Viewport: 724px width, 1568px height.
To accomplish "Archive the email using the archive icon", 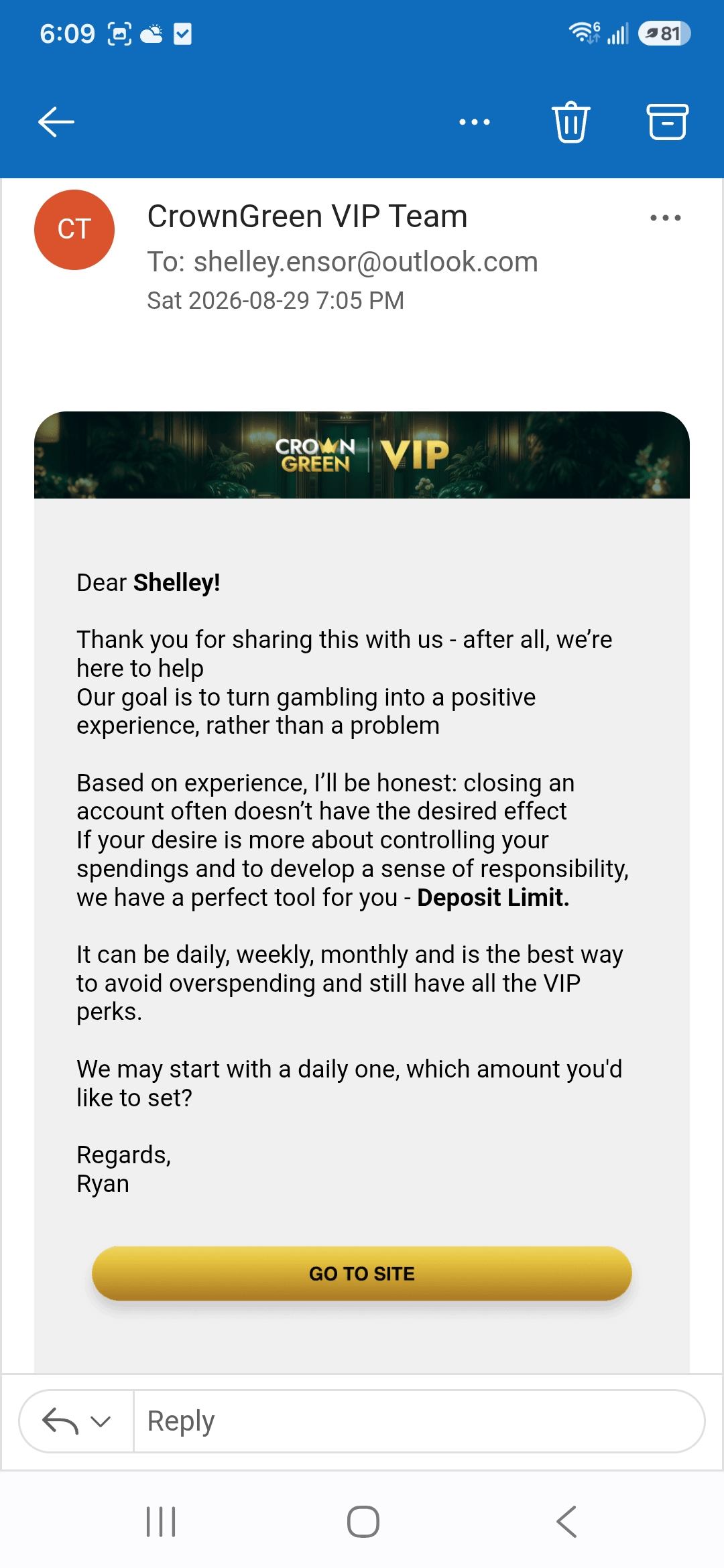I will 667,122.
